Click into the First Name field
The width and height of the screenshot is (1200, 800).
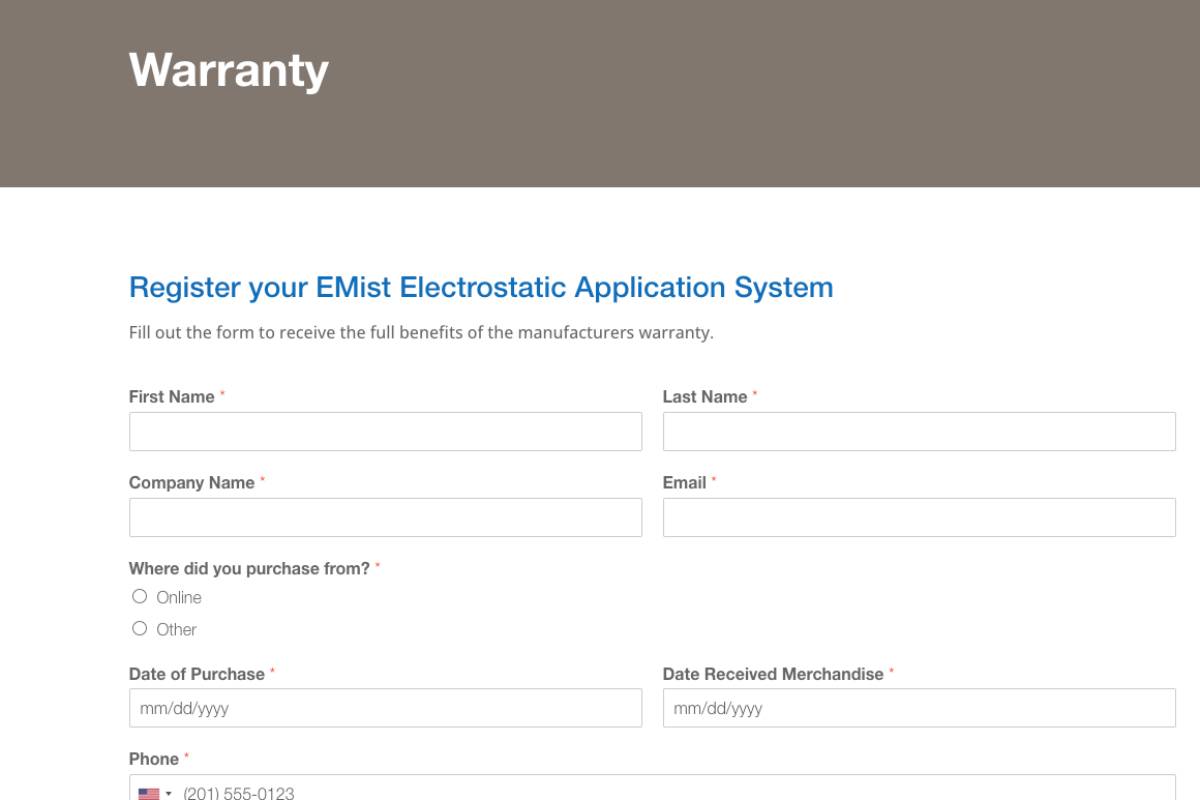[x=385, y=431]
